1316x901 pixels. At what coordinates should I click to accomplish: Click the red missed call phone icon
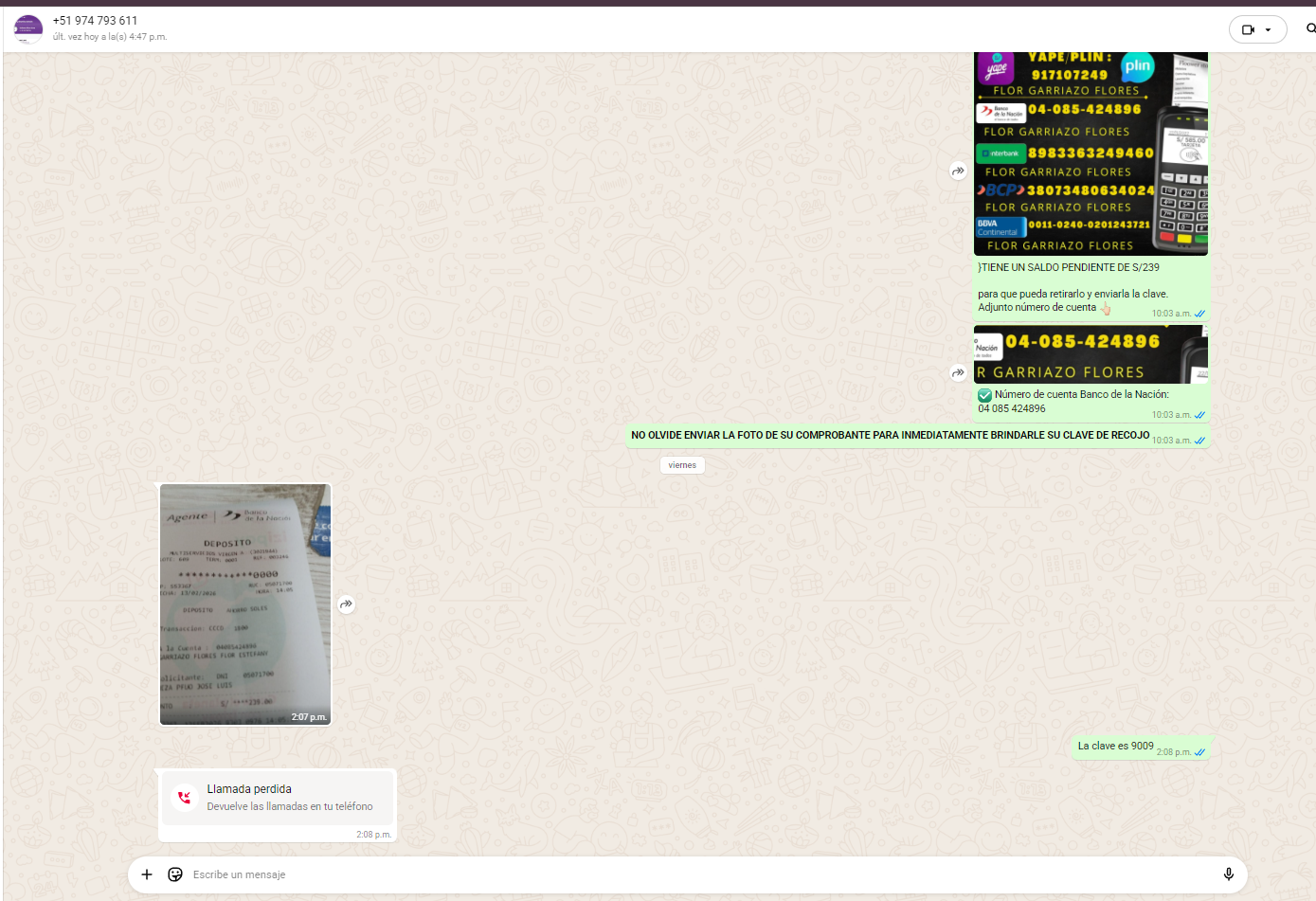click(185, 798)
